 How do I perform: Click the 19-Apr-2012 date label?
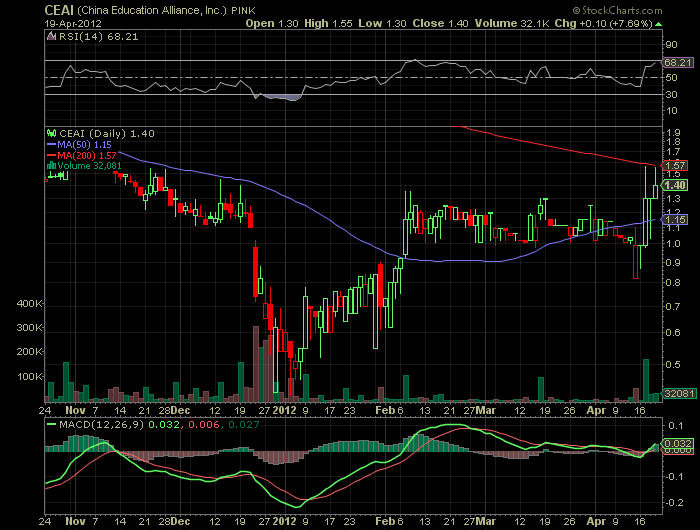pyautogui.click(x=73, y=24)
